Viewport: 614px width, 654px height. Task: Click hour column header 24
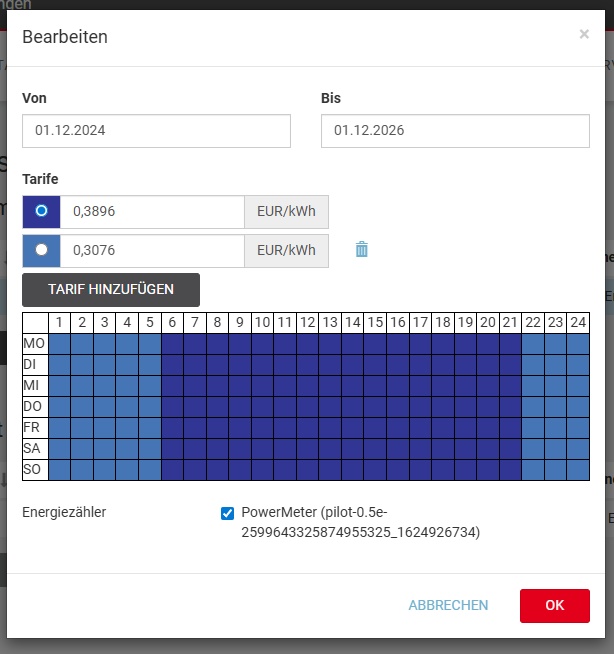pos(577,322)
